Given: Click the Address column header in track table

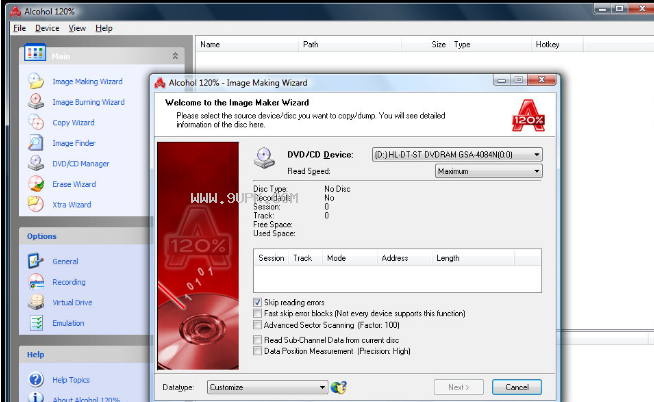Looking at the screenshot, I should point(404,258).
